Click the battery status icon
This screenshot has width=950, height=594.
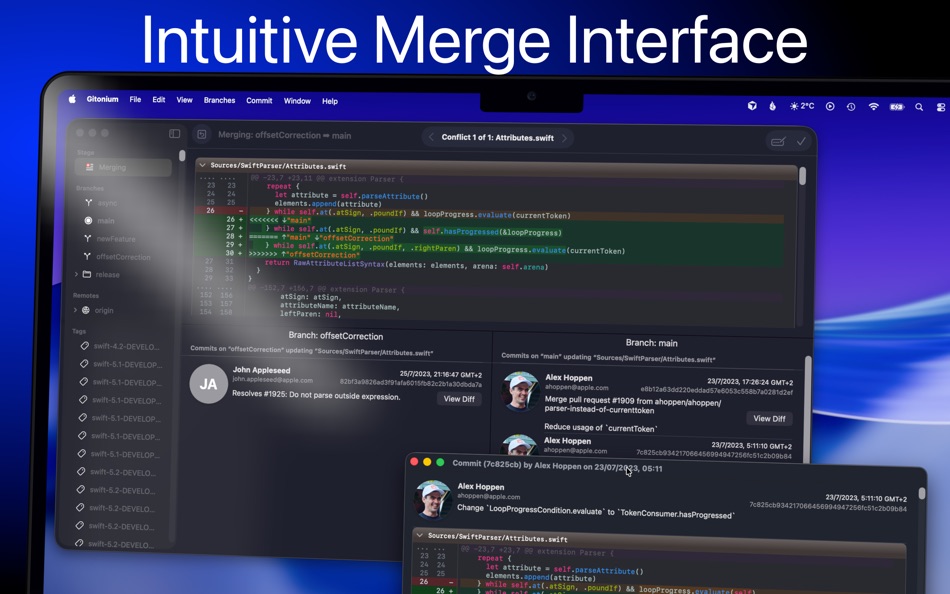pos(896,107)
